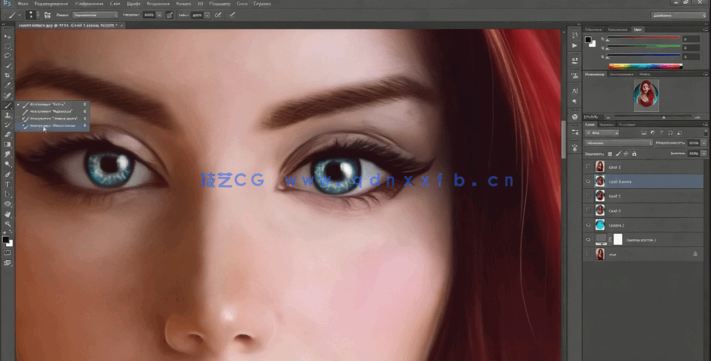711x361 pixels.
Task: Hide the cyan-thumbnail group layer
Action: pos(588,225)
